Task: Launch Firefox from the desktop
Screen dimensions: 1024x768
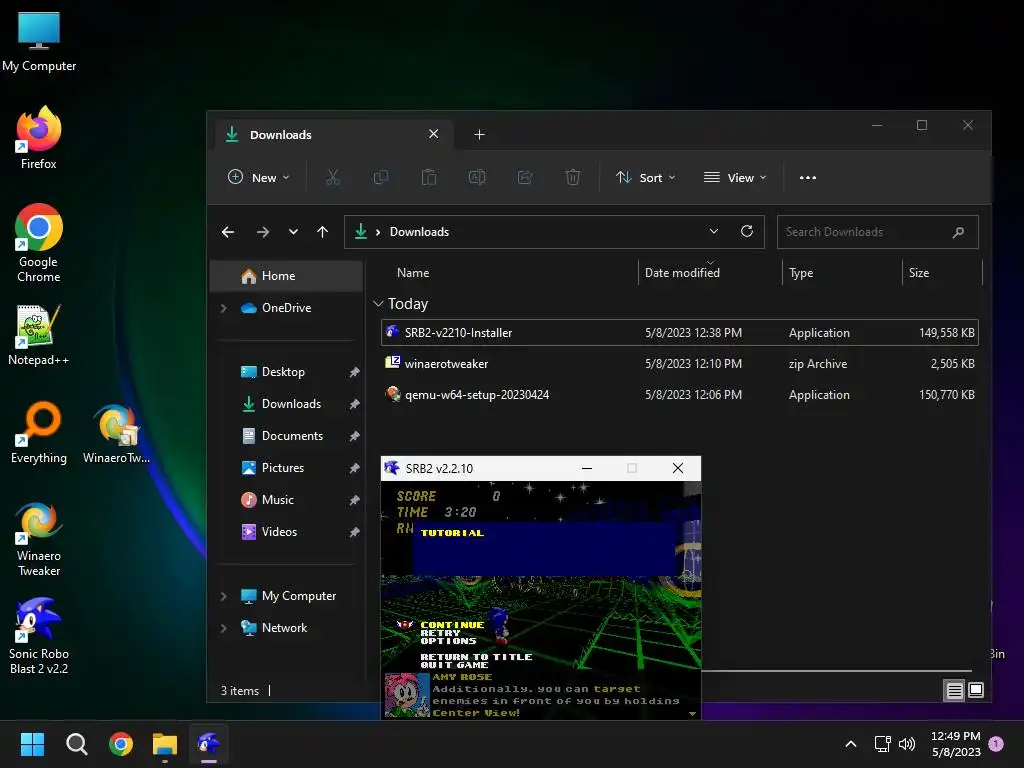Action: coord(39,138)
